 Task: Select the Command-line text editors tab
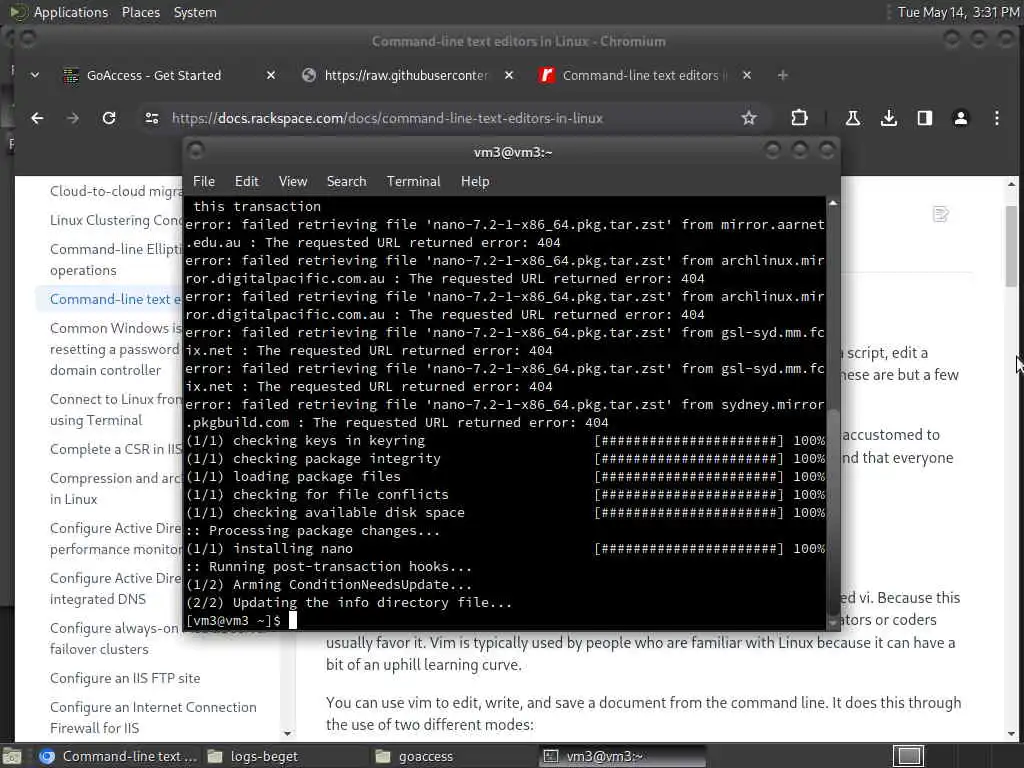click(640, 76)
